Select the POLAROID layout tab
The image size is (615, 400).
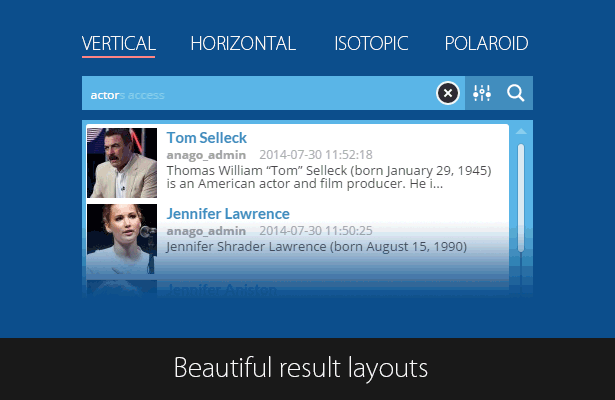[x=486, y=44]
